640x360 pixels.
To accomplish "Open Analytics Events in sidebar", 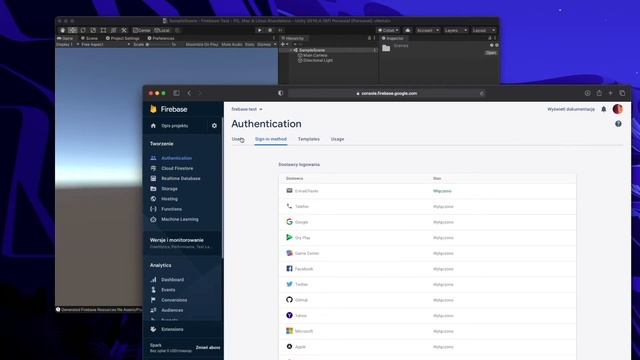I will 168,290.
